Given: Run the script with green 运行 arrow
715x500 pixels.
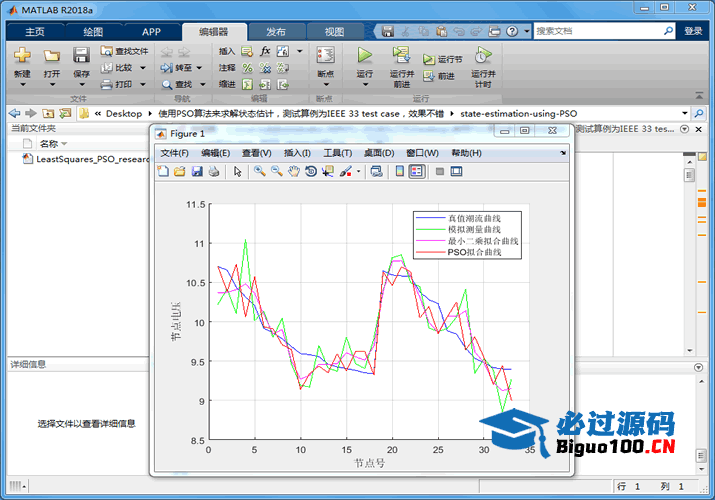Looking at the screenshot, I should (x=364, y=55).
